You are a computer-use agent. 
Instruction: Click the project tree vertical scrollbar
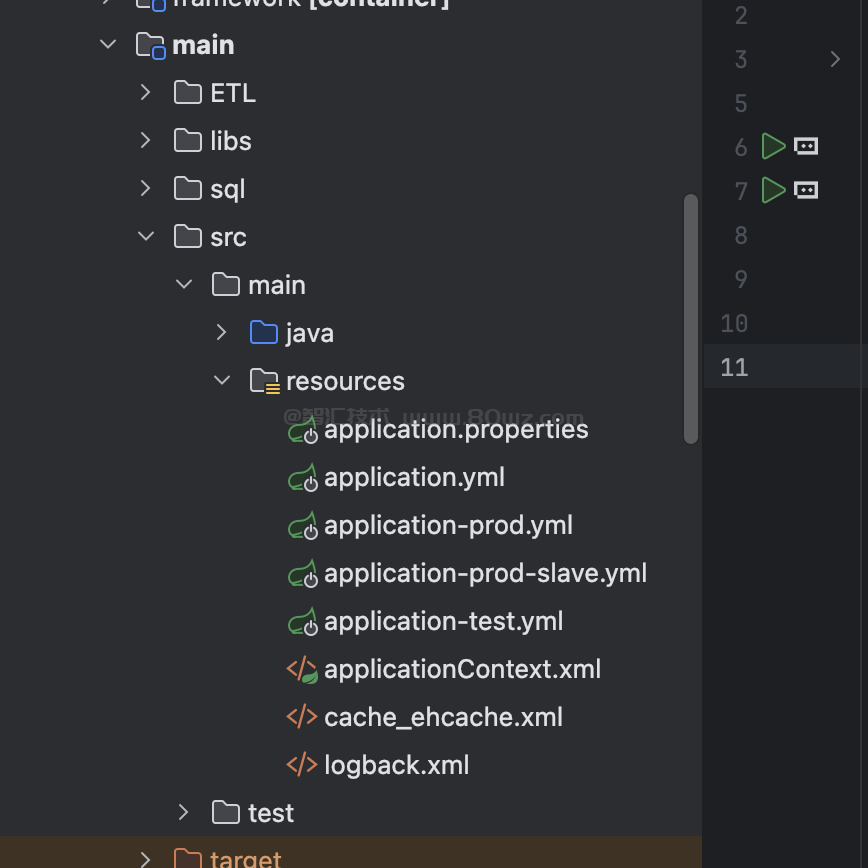pyautogui.click(x=690, y=318)
